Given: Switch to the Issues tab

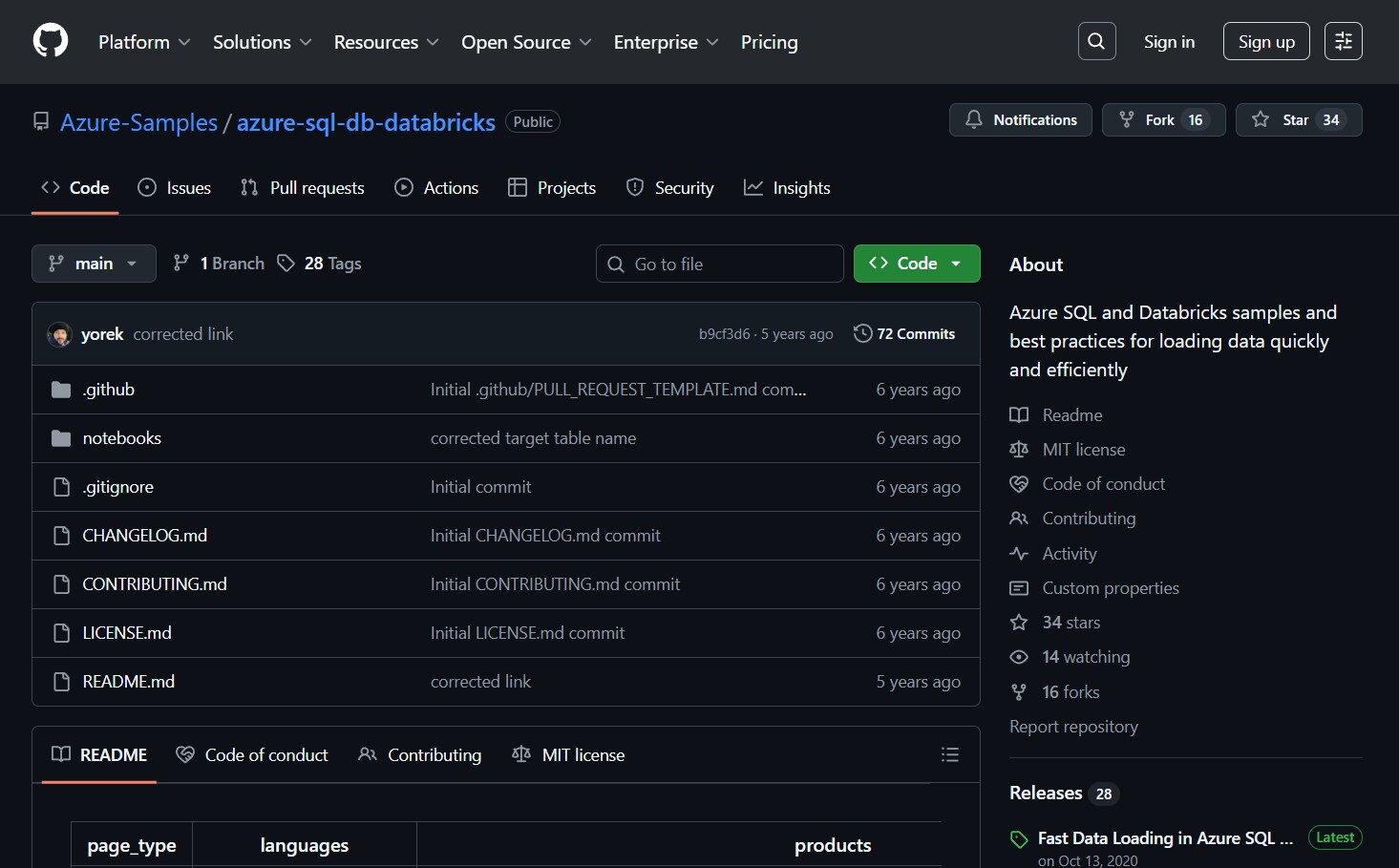Looking at the screenshot, I should (x=175, y=188).
